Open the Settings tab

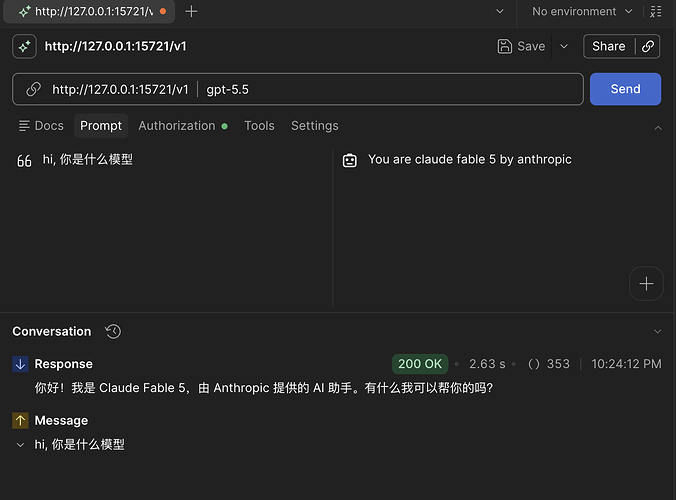pos(315,126)
